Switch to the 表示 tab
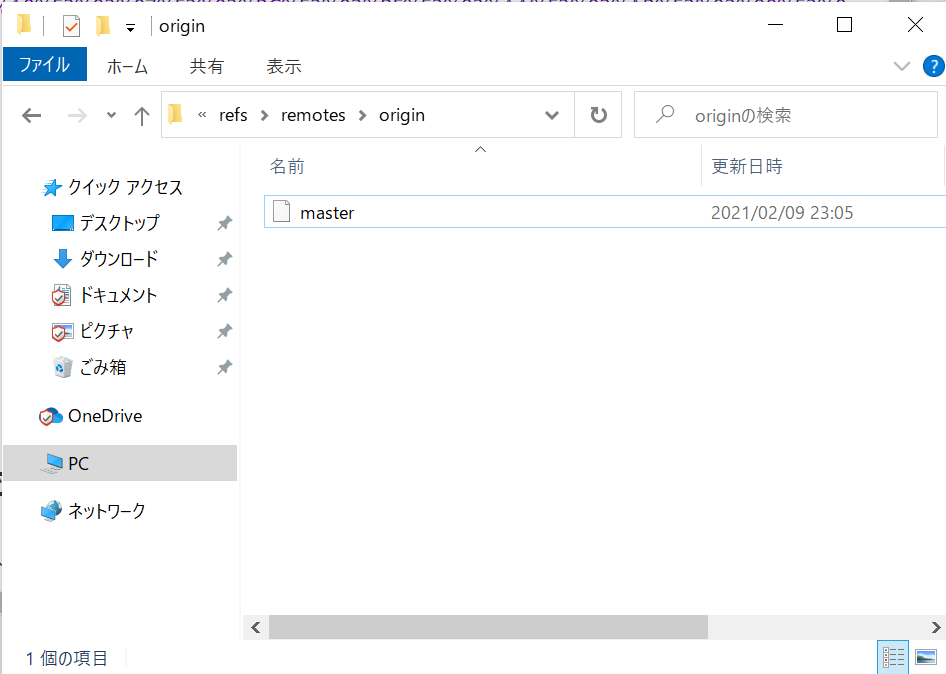Image resolution: width=946 pixels, height=674 pixels. tap(284, 66)
